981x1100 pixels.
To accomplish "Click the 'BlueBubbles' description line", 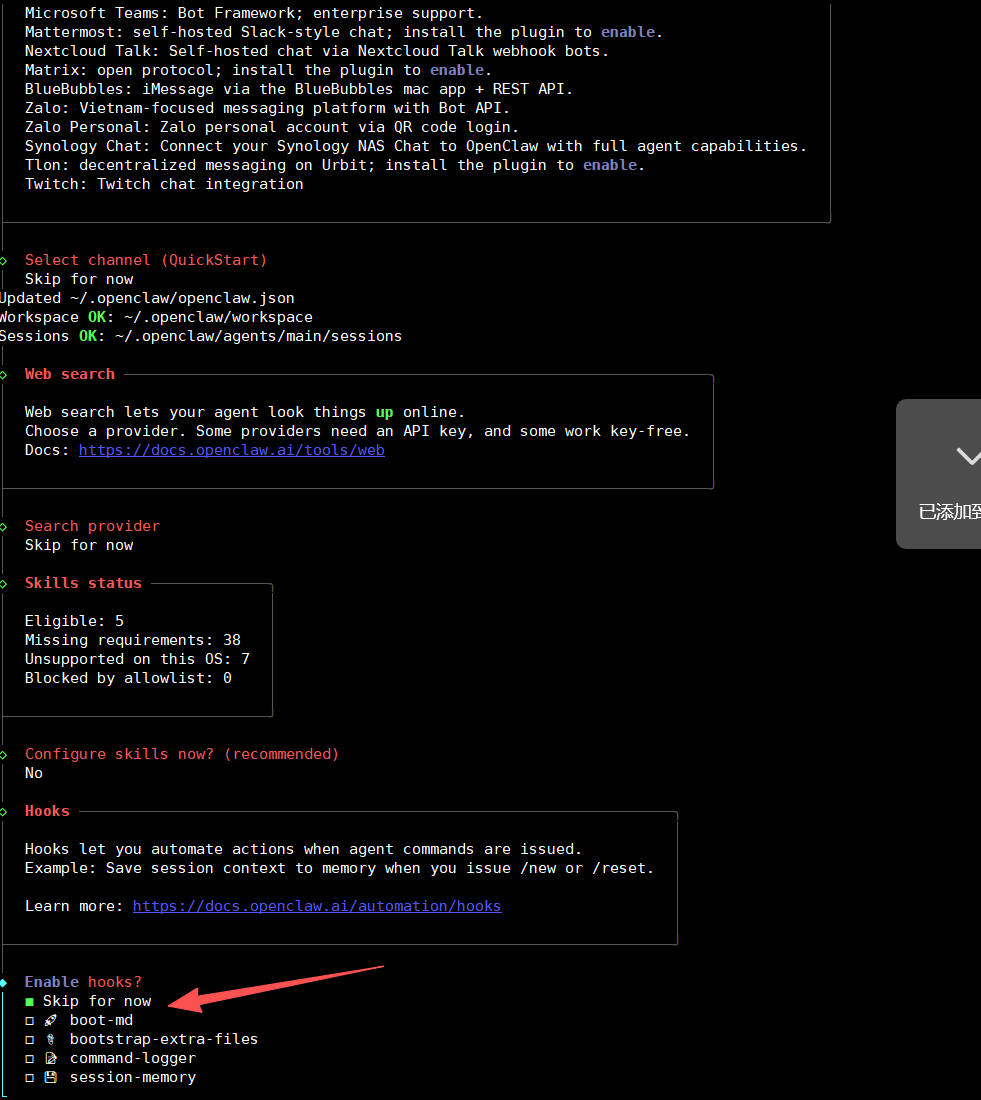I will [299, 89].
